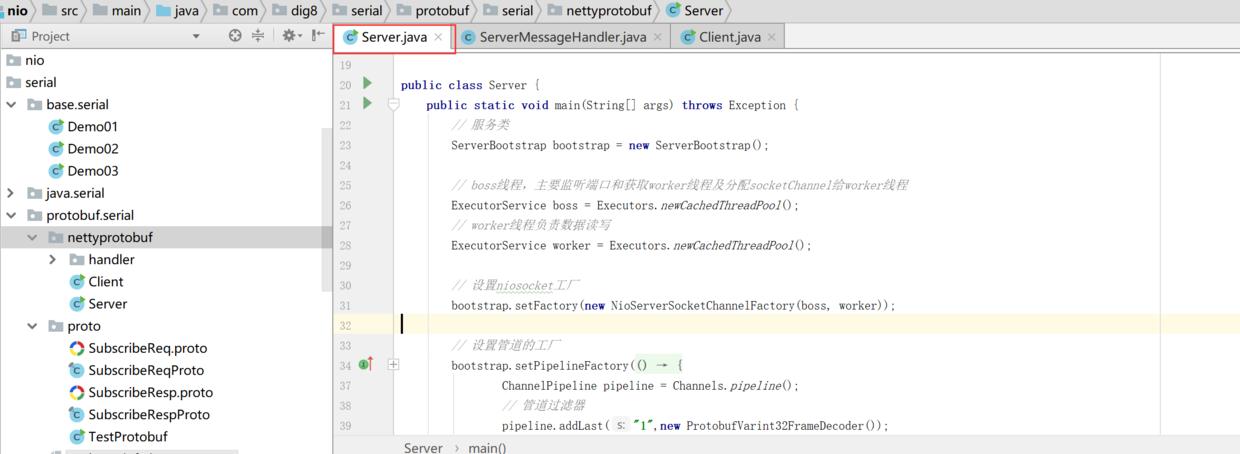Collapse the main method fold marker on line 21
The image size is (1240, 454).
(393, 104)
